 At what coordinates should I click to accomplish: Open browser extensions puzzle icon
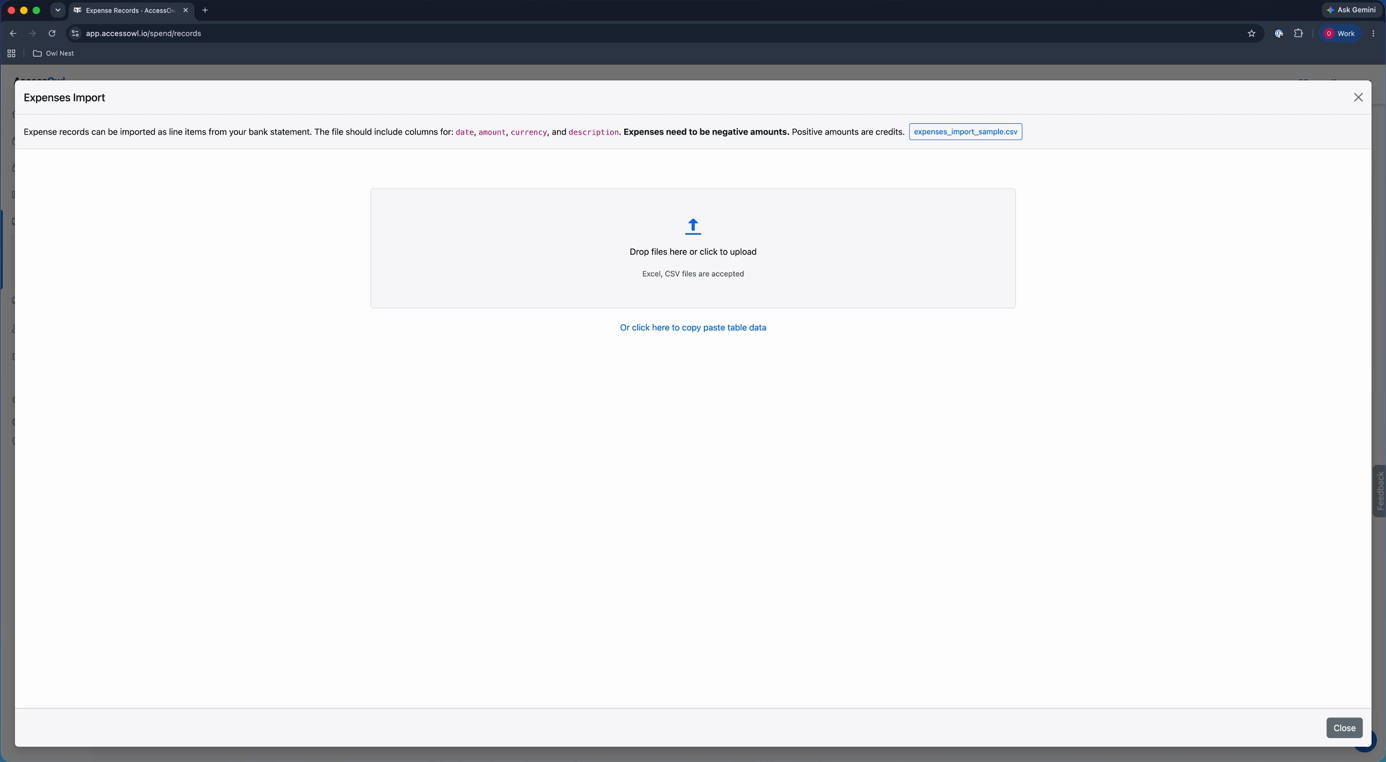[1298, 33]
